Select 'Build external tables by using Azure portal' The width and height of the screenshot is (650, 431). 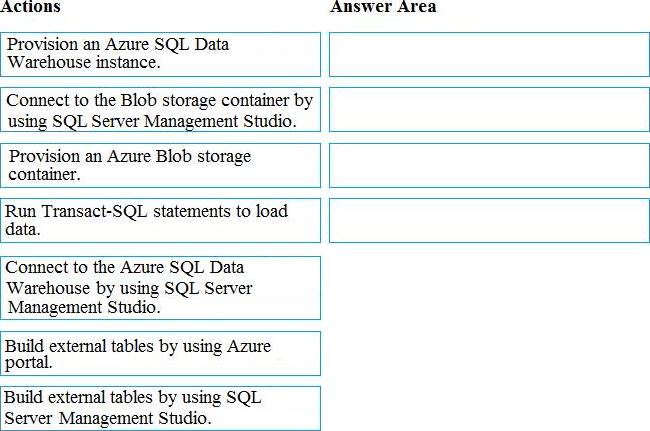[x=161, y=354]
